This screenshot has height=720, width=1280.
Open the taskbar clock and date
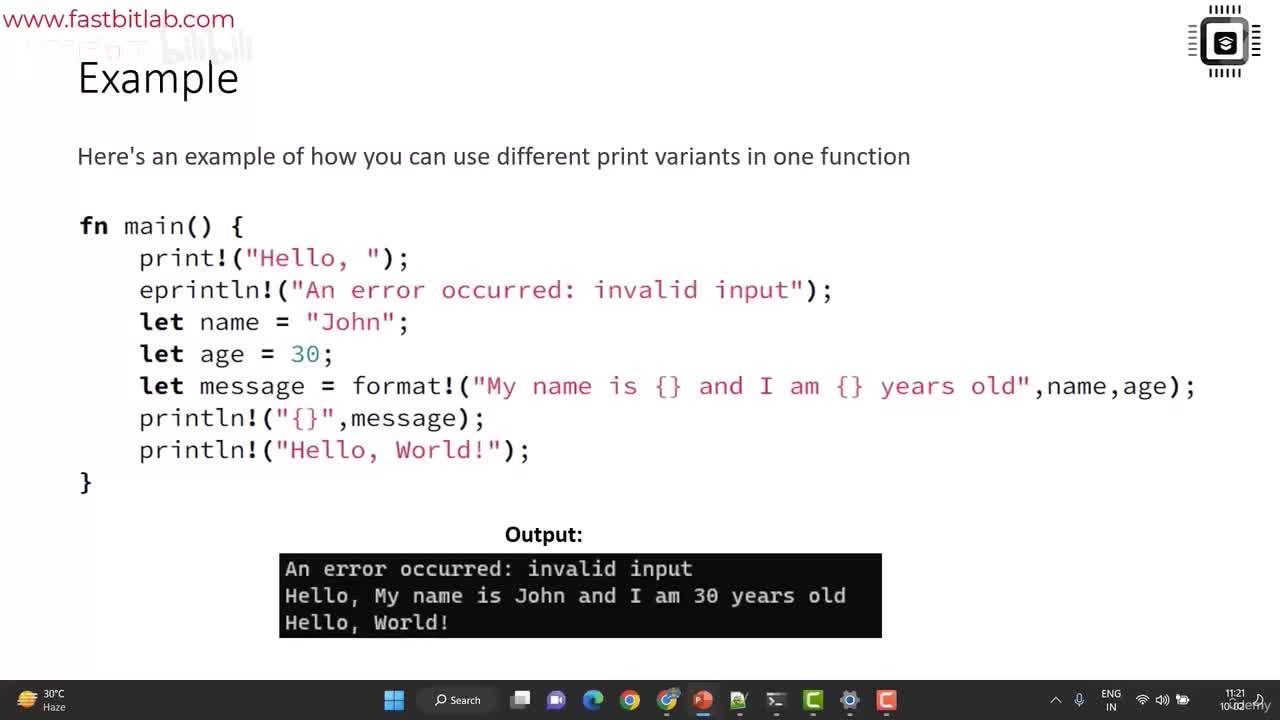pos(1234,700)
